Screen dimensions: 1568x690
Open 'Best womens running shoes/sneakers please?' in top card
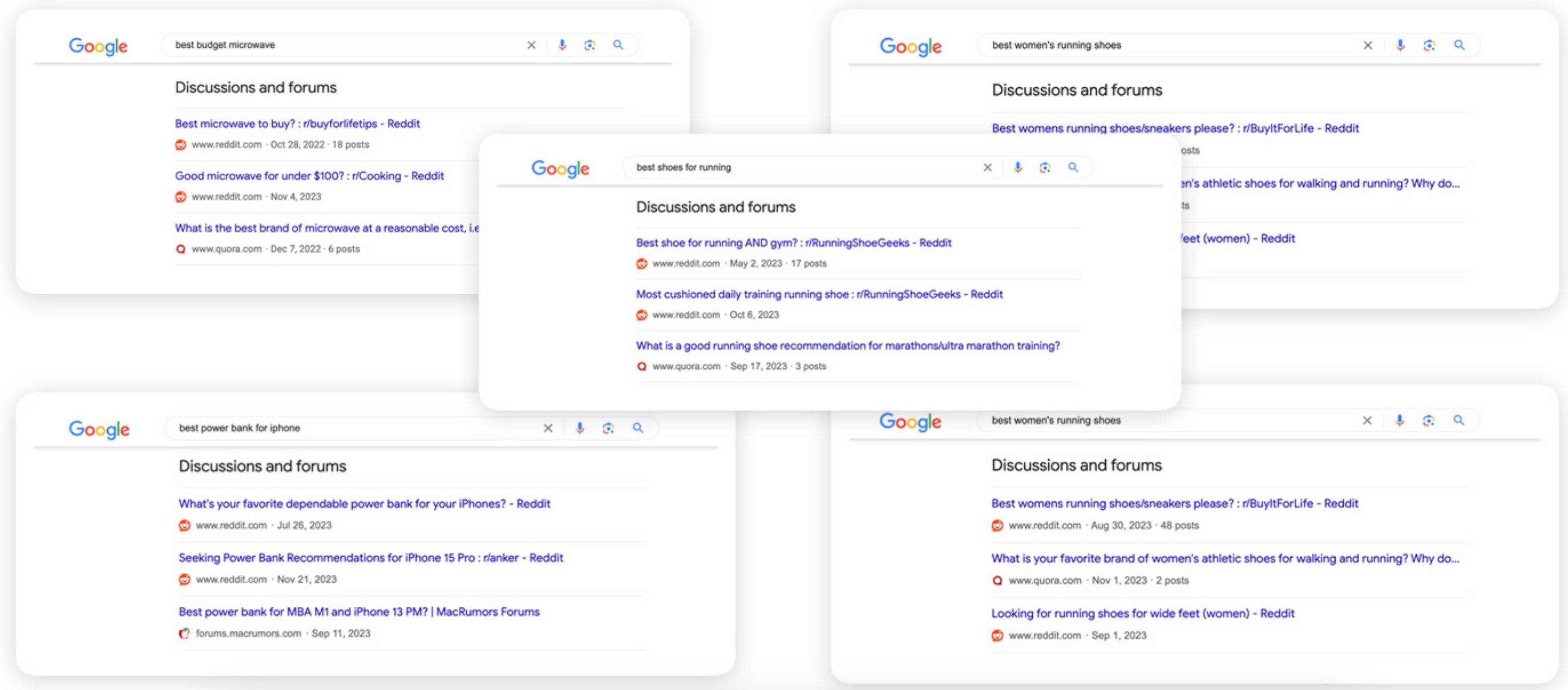[1175, 128]
